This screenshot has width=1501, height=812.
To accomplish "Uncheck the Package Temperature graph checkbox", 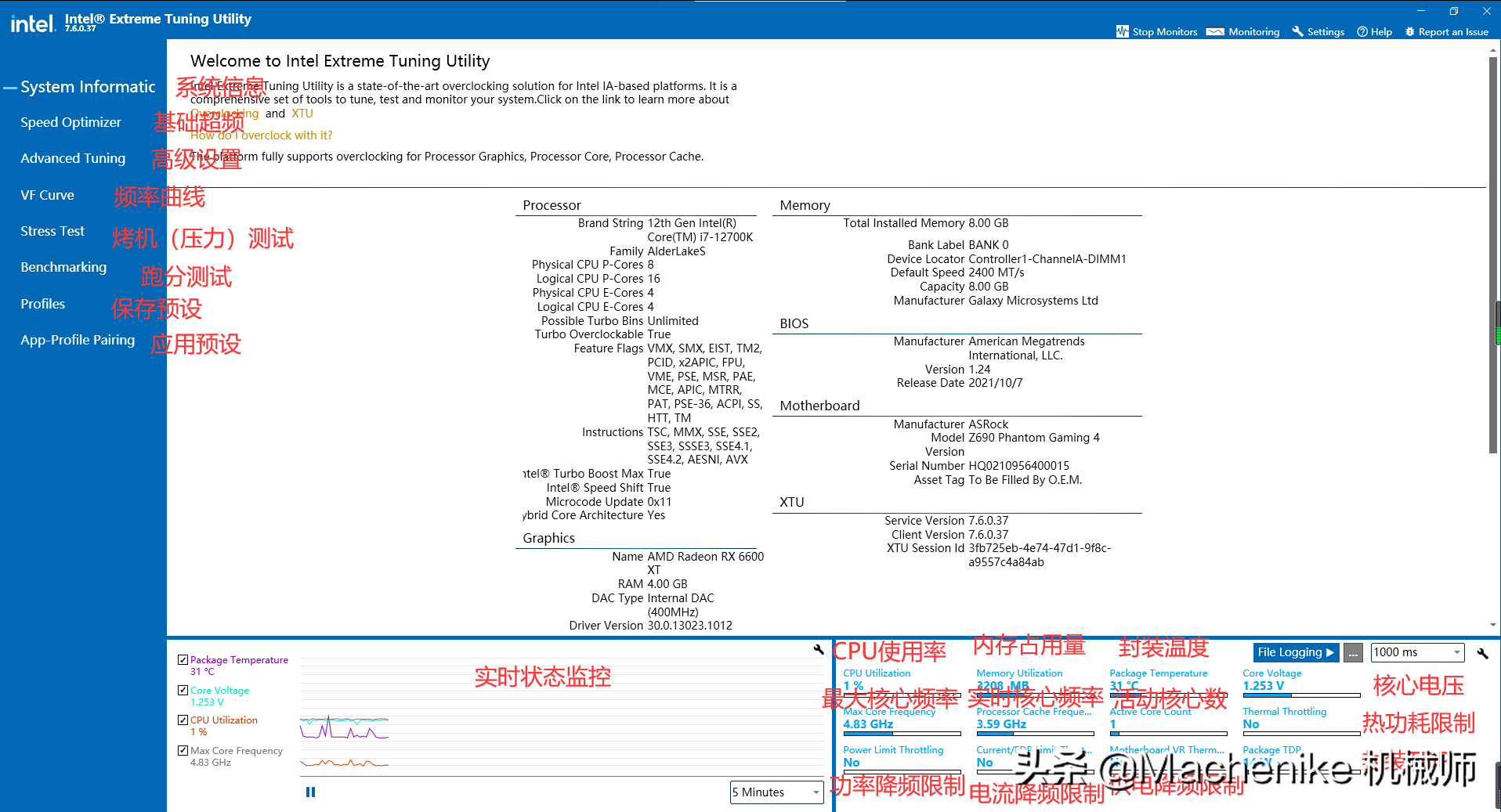I will pyautogui.click(x=183, y=660).
